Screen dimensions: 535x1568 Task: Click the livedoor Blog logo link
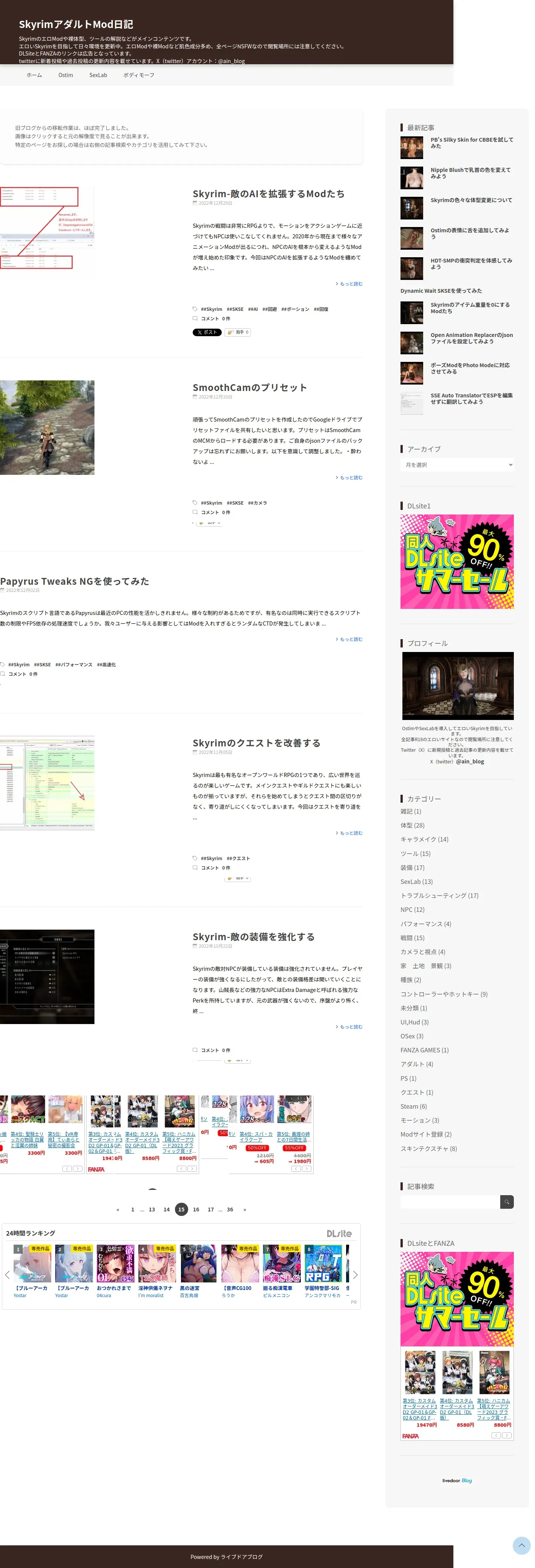click(x=457, y=1480)
